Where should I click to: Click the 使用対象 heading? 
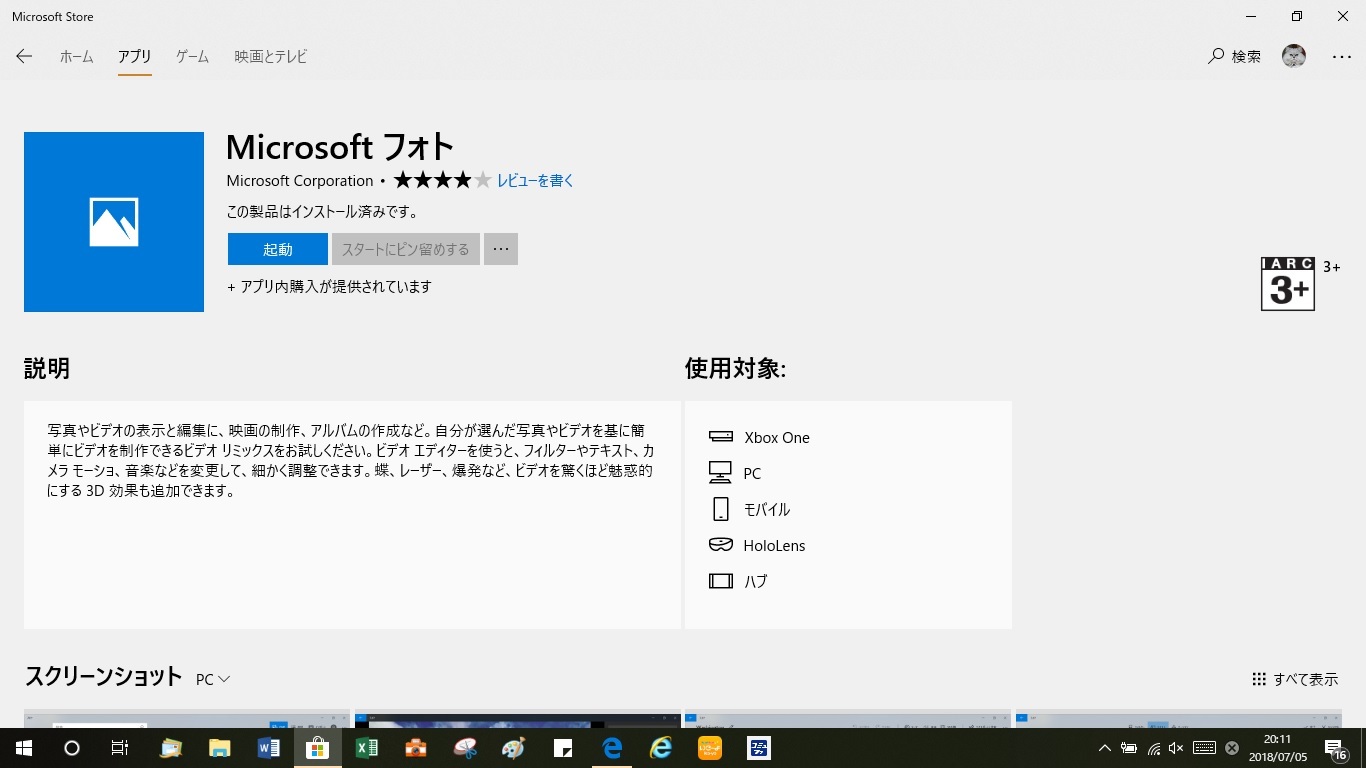[735, 368]
